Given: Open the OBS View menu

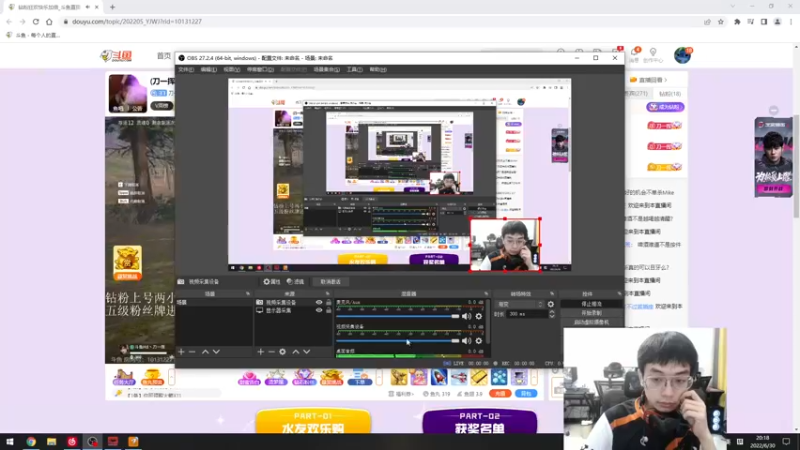Looking at the screenshot, I should (231, 69).
